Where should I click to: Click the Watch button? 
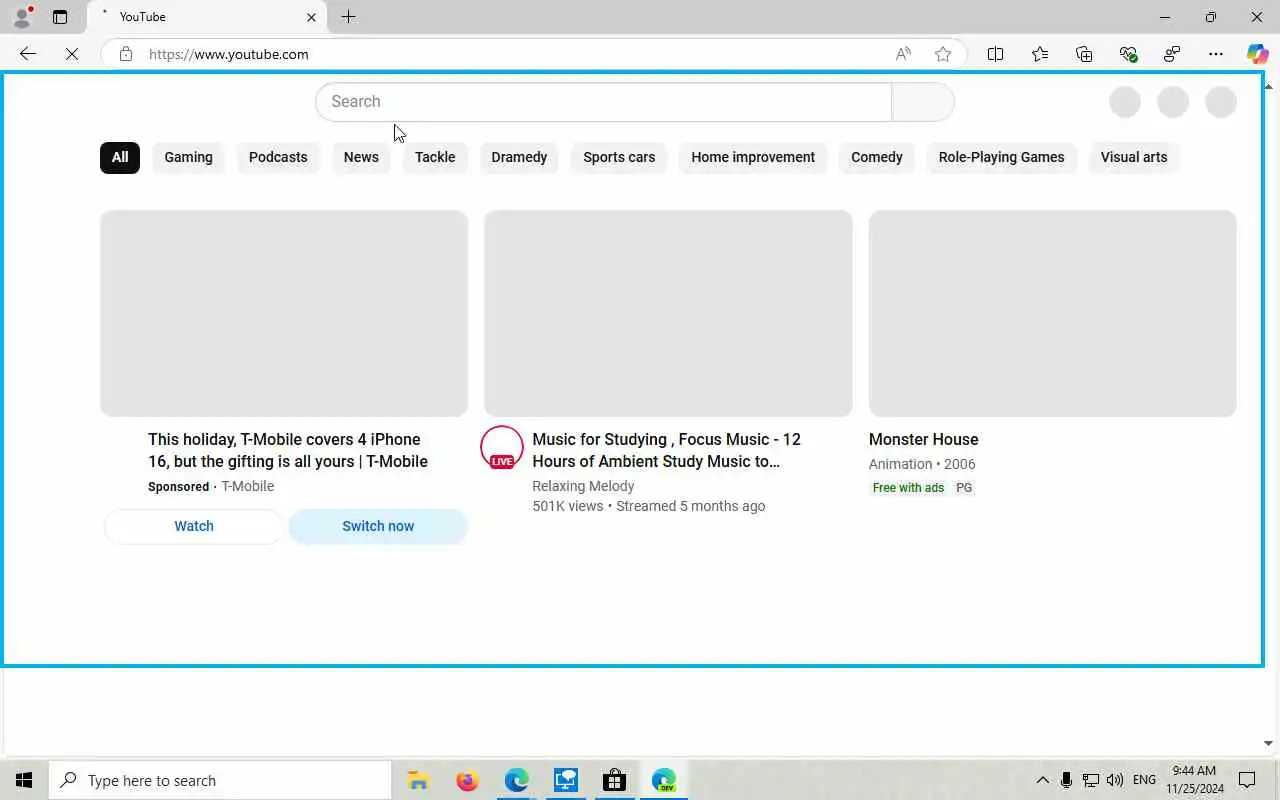click(x=194, y=526)
